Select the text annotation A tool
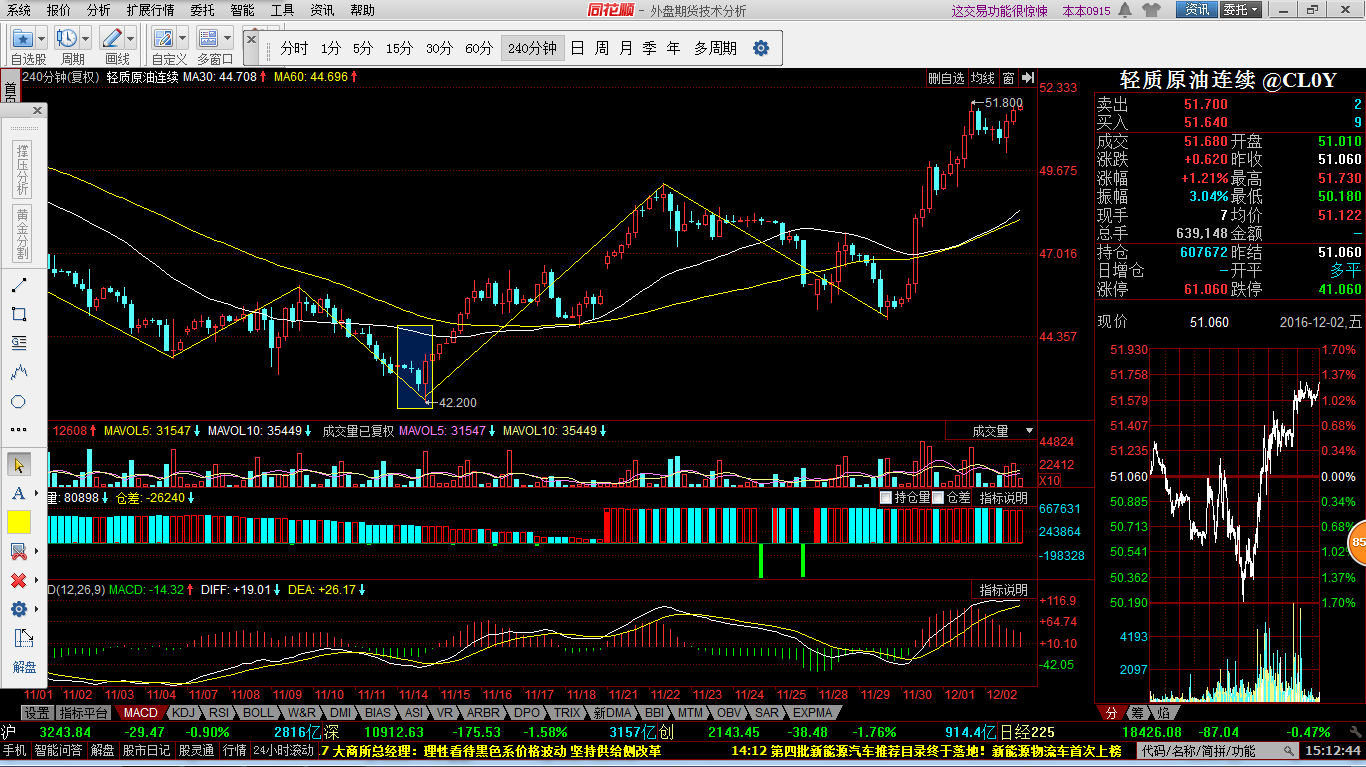This screenshot has width=1366, height=767. click(x=17, y=493)
